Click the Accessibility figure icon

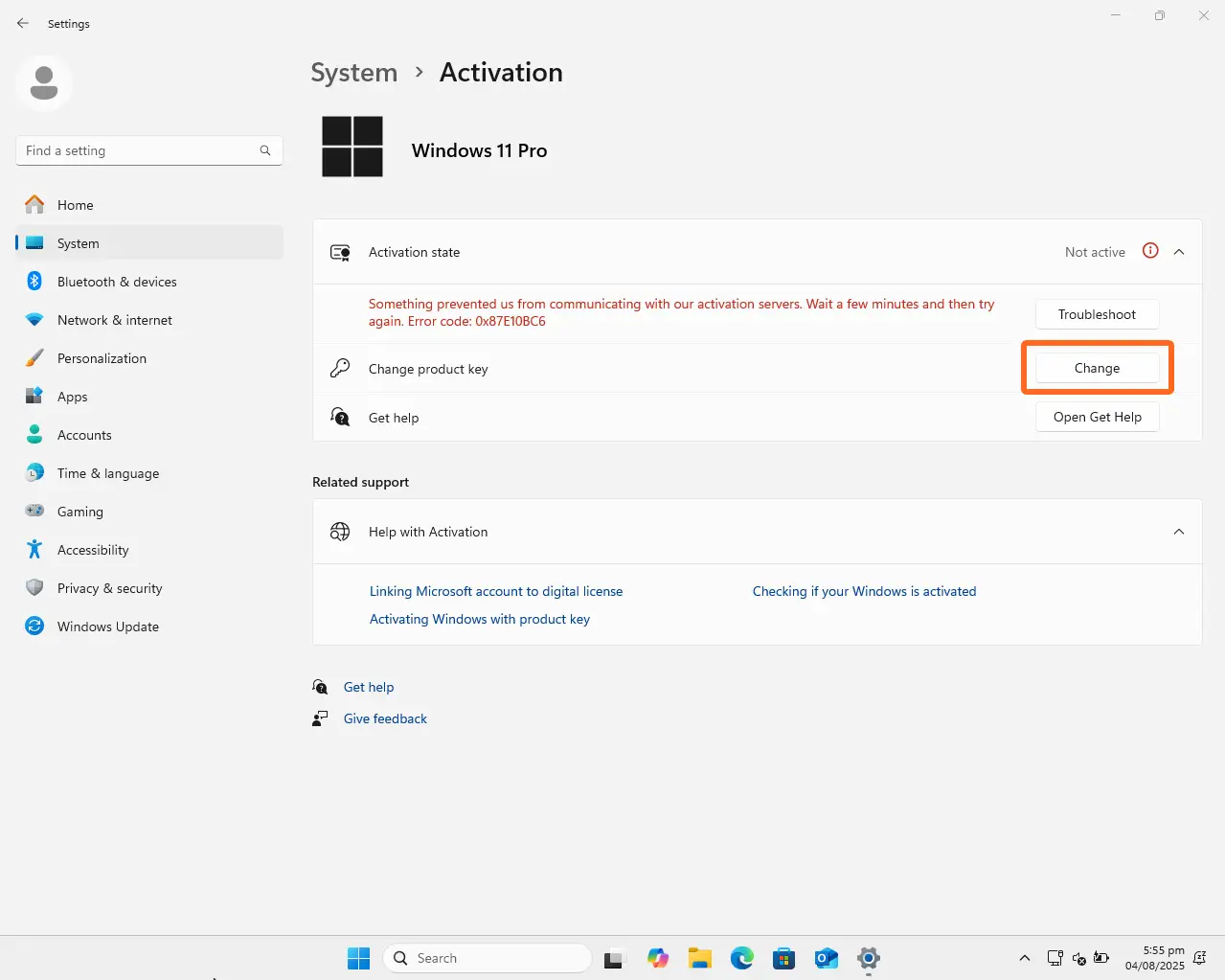[34, 550]
